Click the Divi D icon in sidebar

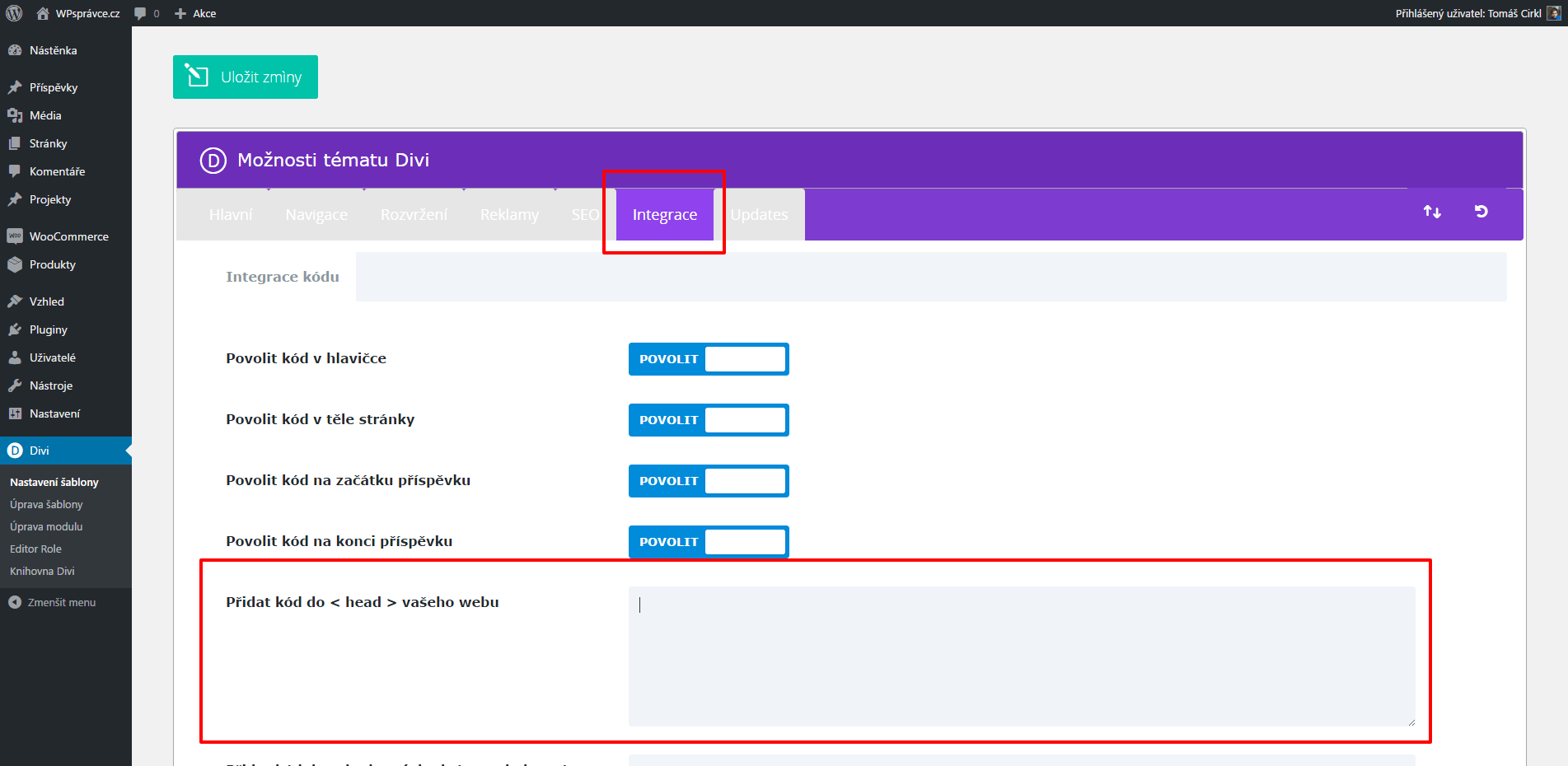pyautogui.click(x=15, y=451)
